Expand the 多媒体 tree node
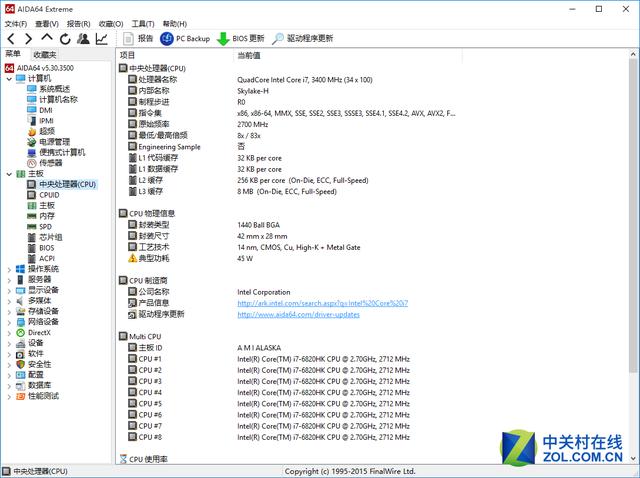640x478 pixels. [9, 301]
